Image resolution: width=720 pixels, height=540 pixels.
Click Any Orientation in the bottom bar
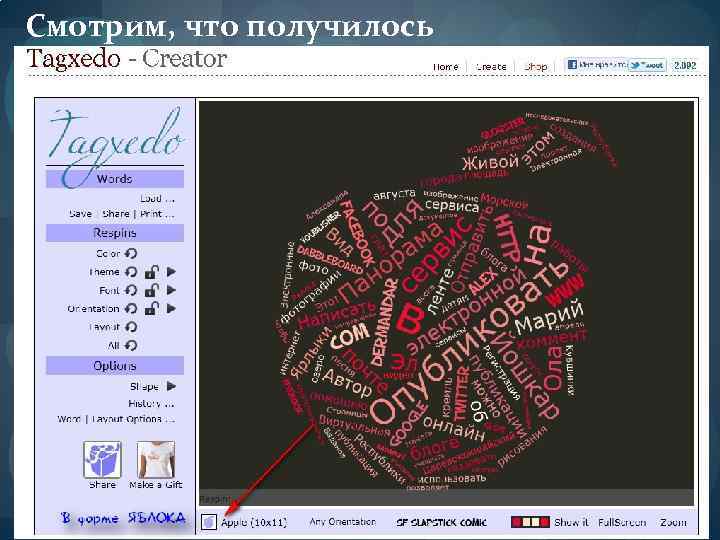point(343,522)
